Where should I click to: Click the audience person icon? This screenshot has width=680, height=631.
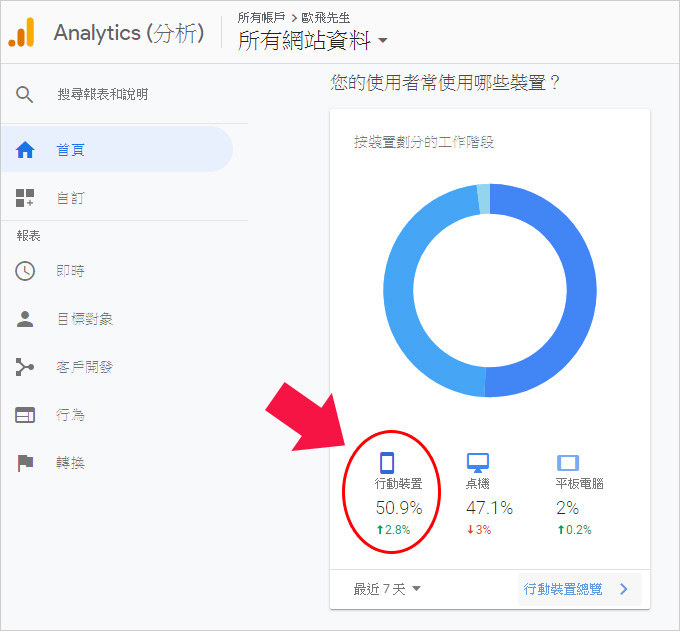(x=25, y=319)
